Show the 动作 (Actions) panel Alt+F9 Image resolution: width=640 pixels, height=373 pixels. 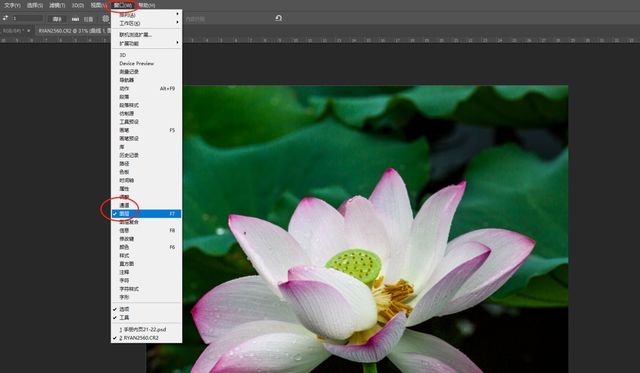pyautogui.click(x=147, y=88)
